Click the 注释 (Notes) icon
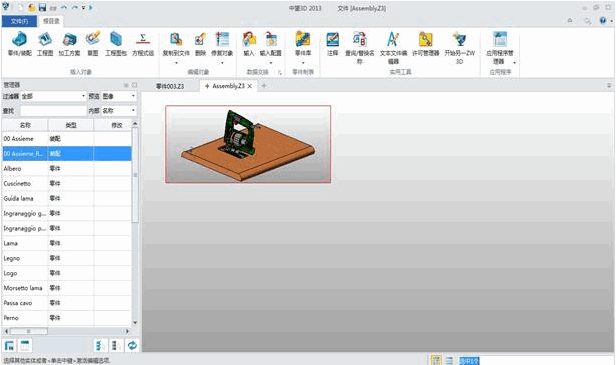This screenshot has width=616, height=365. 332,44
